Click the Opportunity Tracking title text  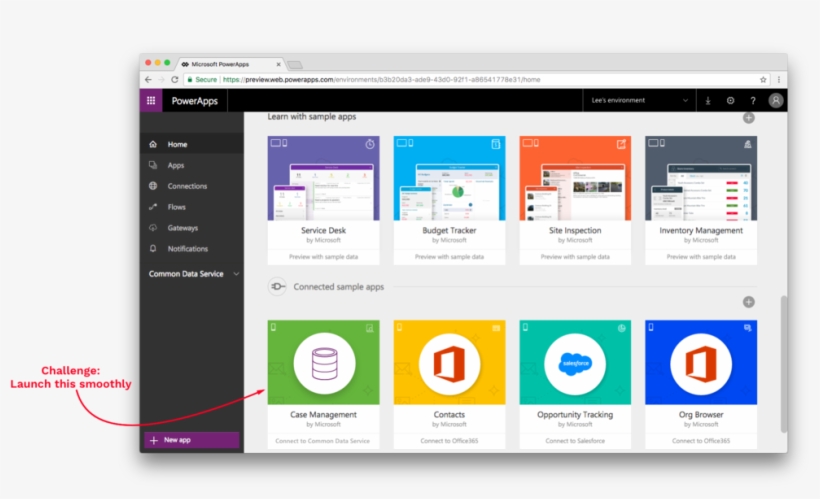[x=575, y=414]
